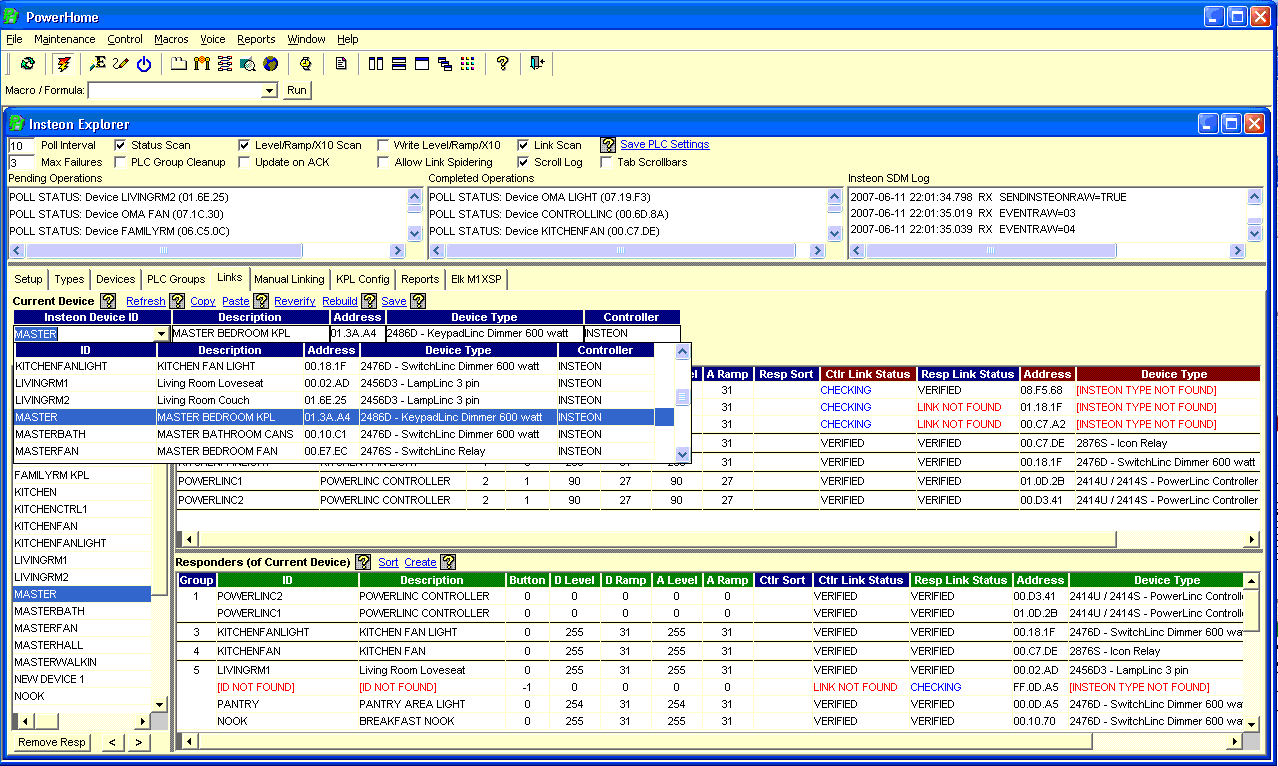Click the blue power toolbar icon
The image size is (1278, 766).
pos(144,64)
